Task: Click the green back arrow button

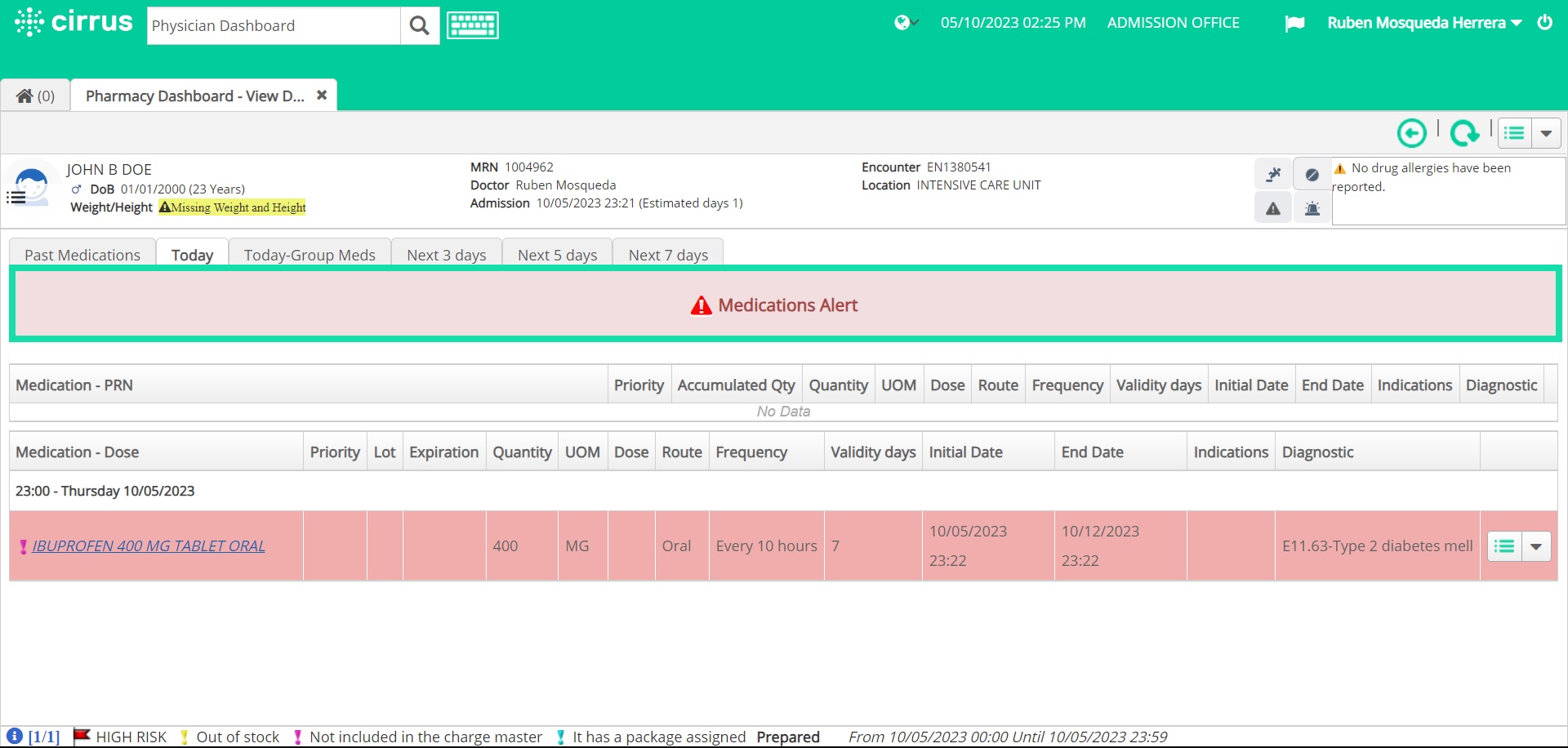Action: point(1412,132)
